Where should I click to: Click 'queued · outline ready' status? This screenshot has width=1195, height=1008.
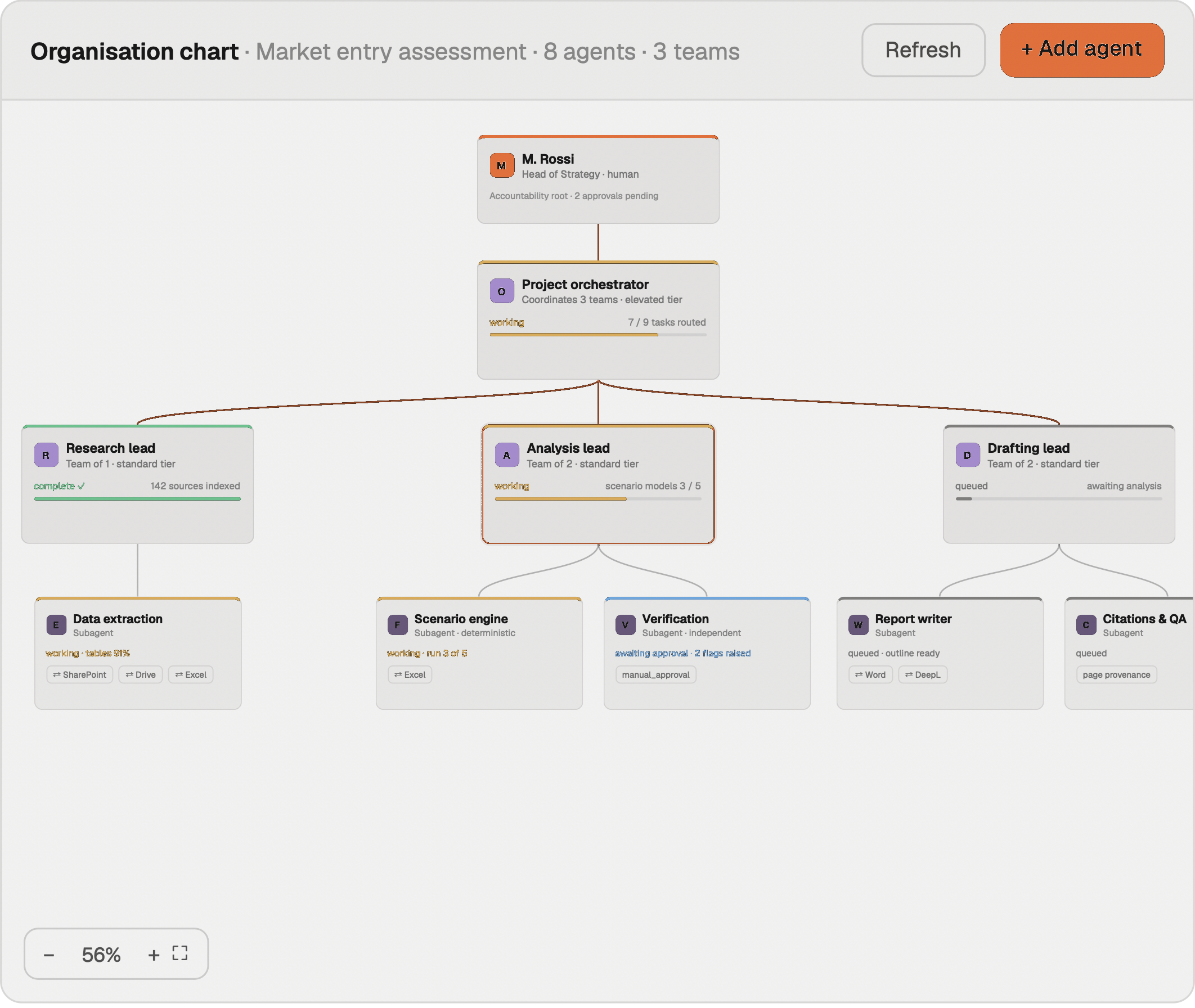click(894, 653)
